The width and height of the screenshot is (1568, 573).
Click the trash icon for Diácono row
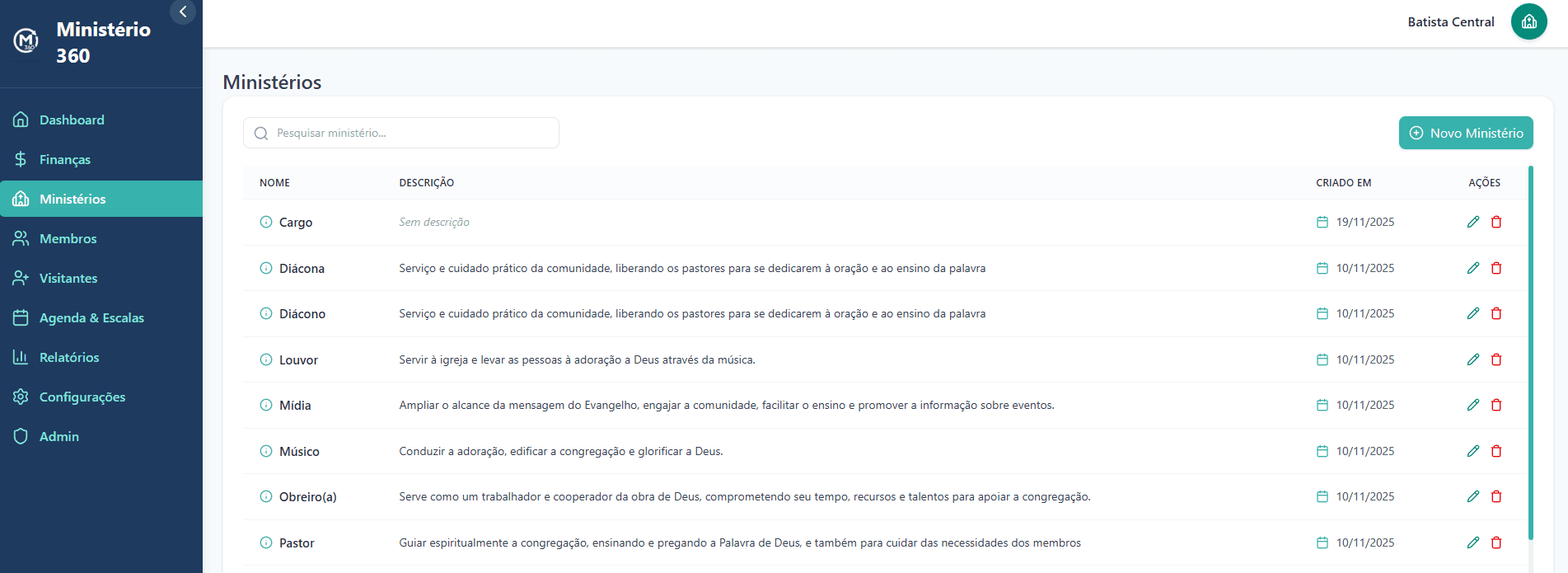point(1496,313)
